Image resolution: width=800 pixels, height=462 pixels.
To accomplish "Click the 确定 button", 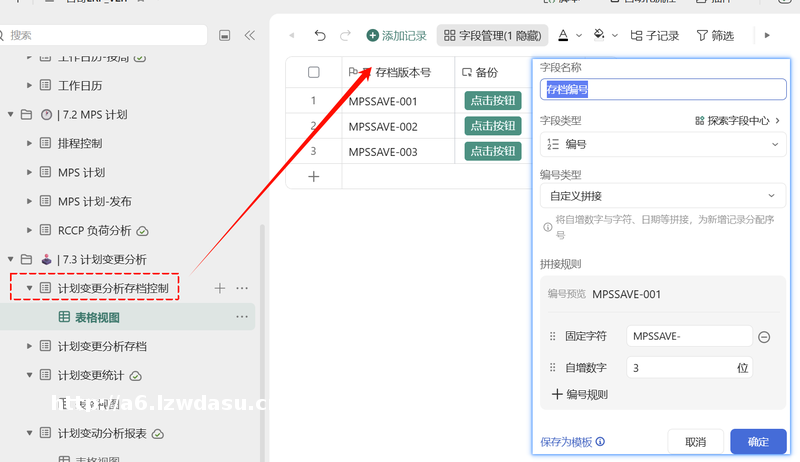I will click(x=757, y=441).
